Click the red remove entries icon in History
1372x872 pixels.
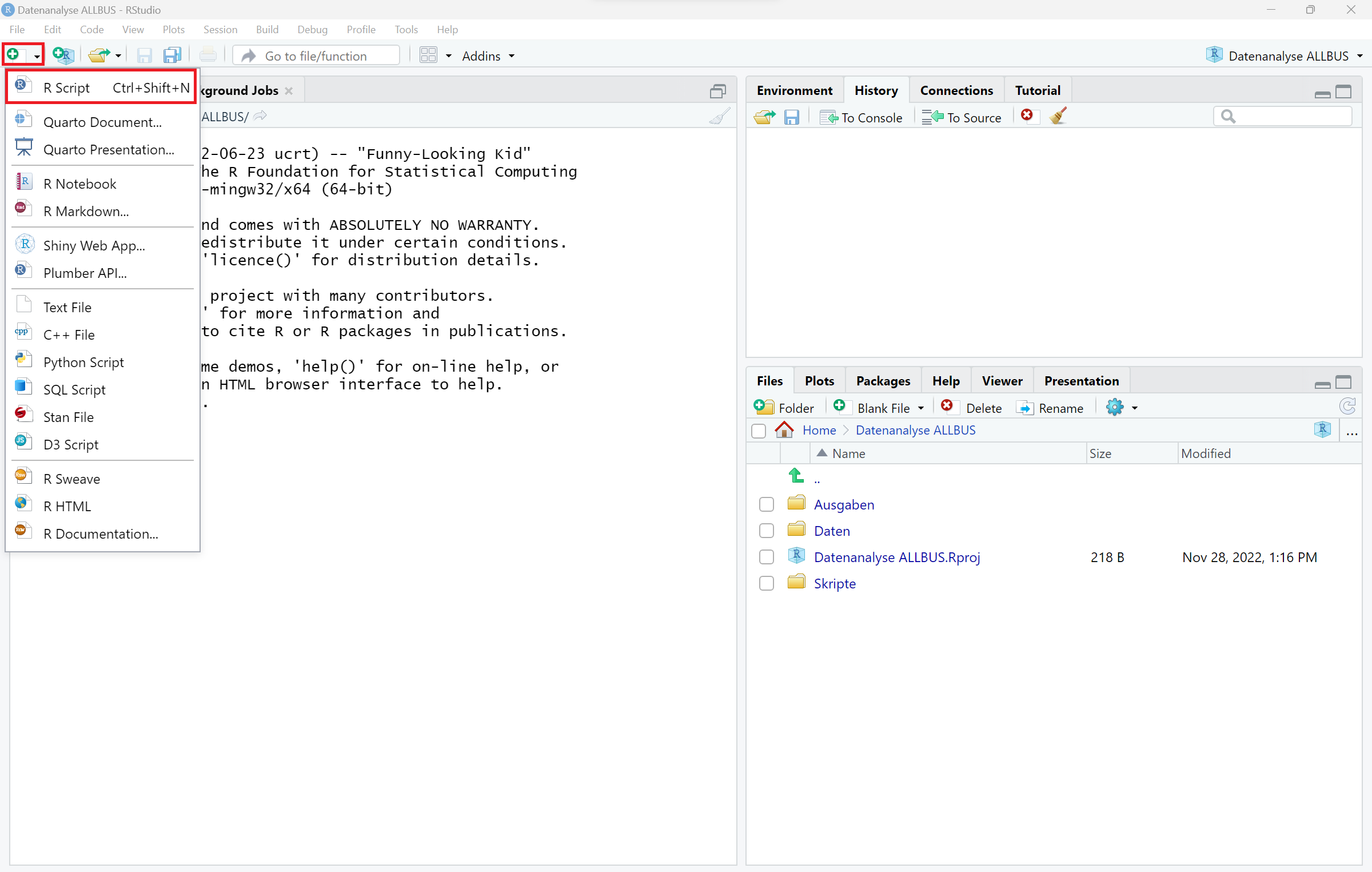(x=1027, y=116)
